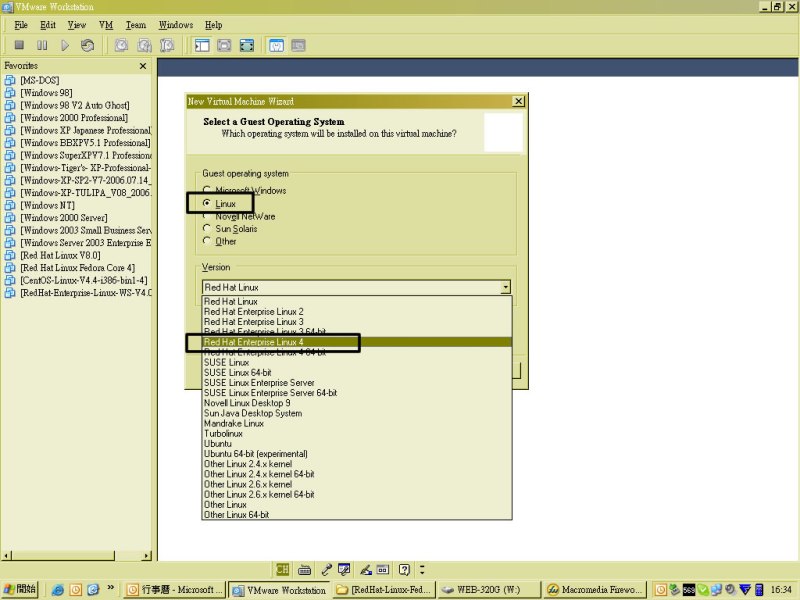Click the Power Off stop toolbar icon
800x600 pixels.
click(19, 45)
